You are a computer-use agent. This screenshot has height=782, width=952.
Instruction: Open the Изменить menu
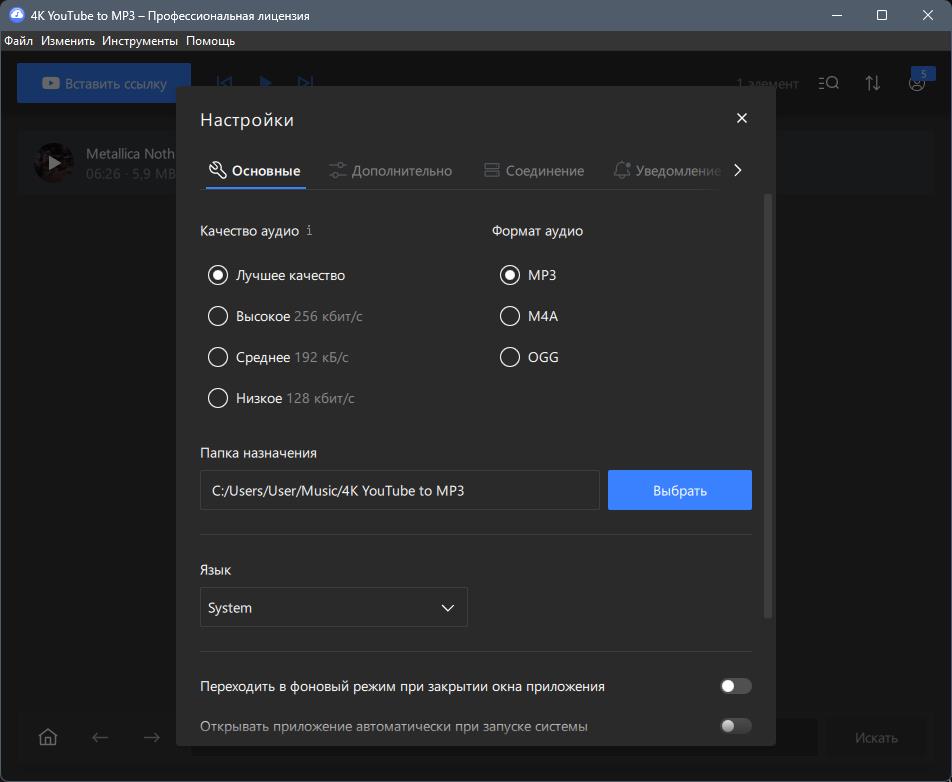(x=68, y=41)
